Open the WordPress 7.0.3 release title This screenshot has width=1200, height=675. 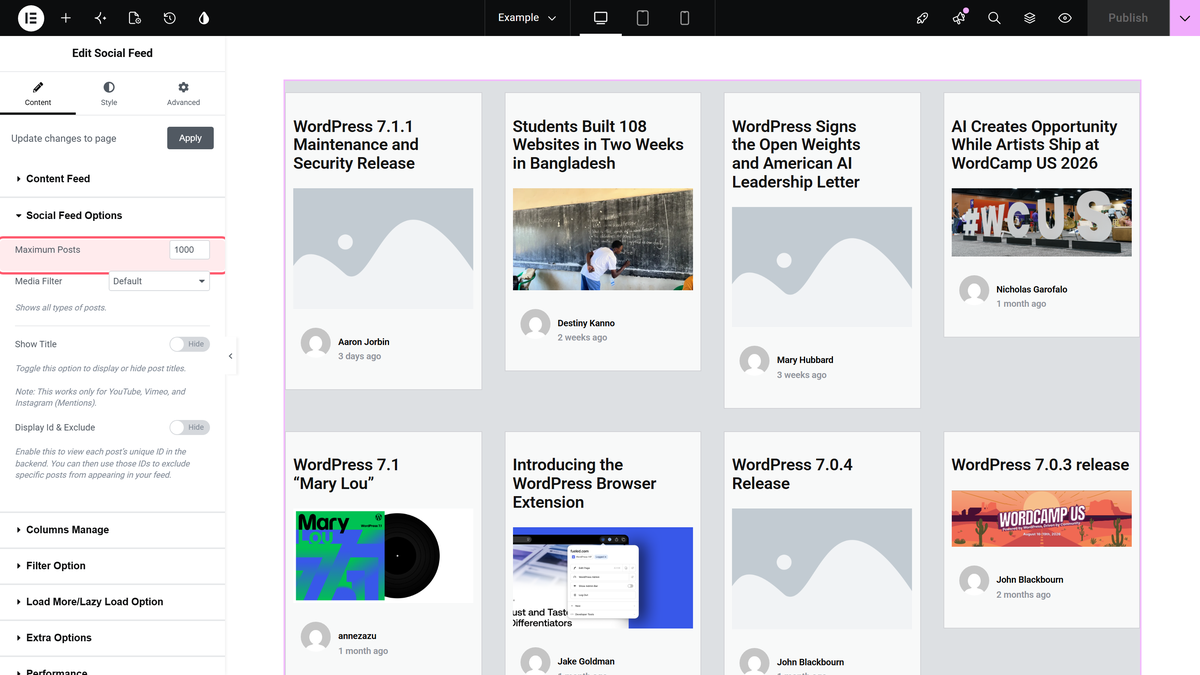pyautogui.click(x=1040, y=465)
